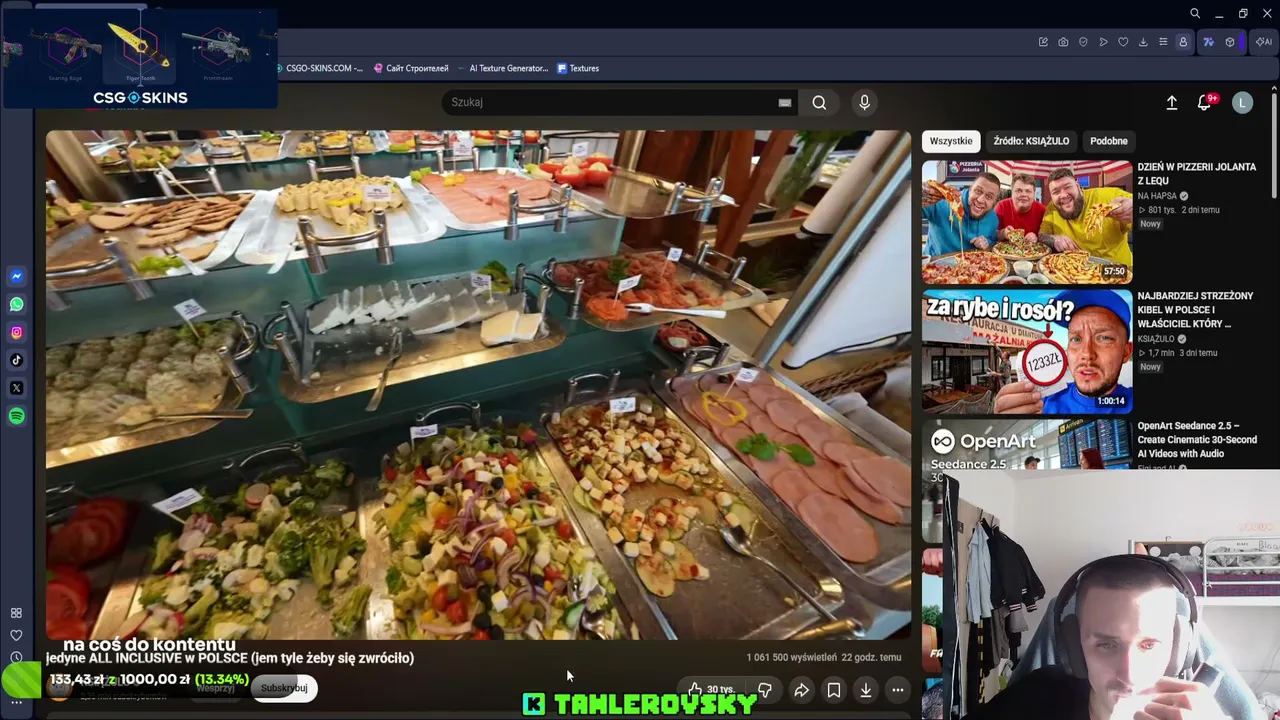The width and height of the screenshot is (1280, 720).
Task: Click the cube extensions icon
Action: pyautogui.click(x=1230, y=42)
